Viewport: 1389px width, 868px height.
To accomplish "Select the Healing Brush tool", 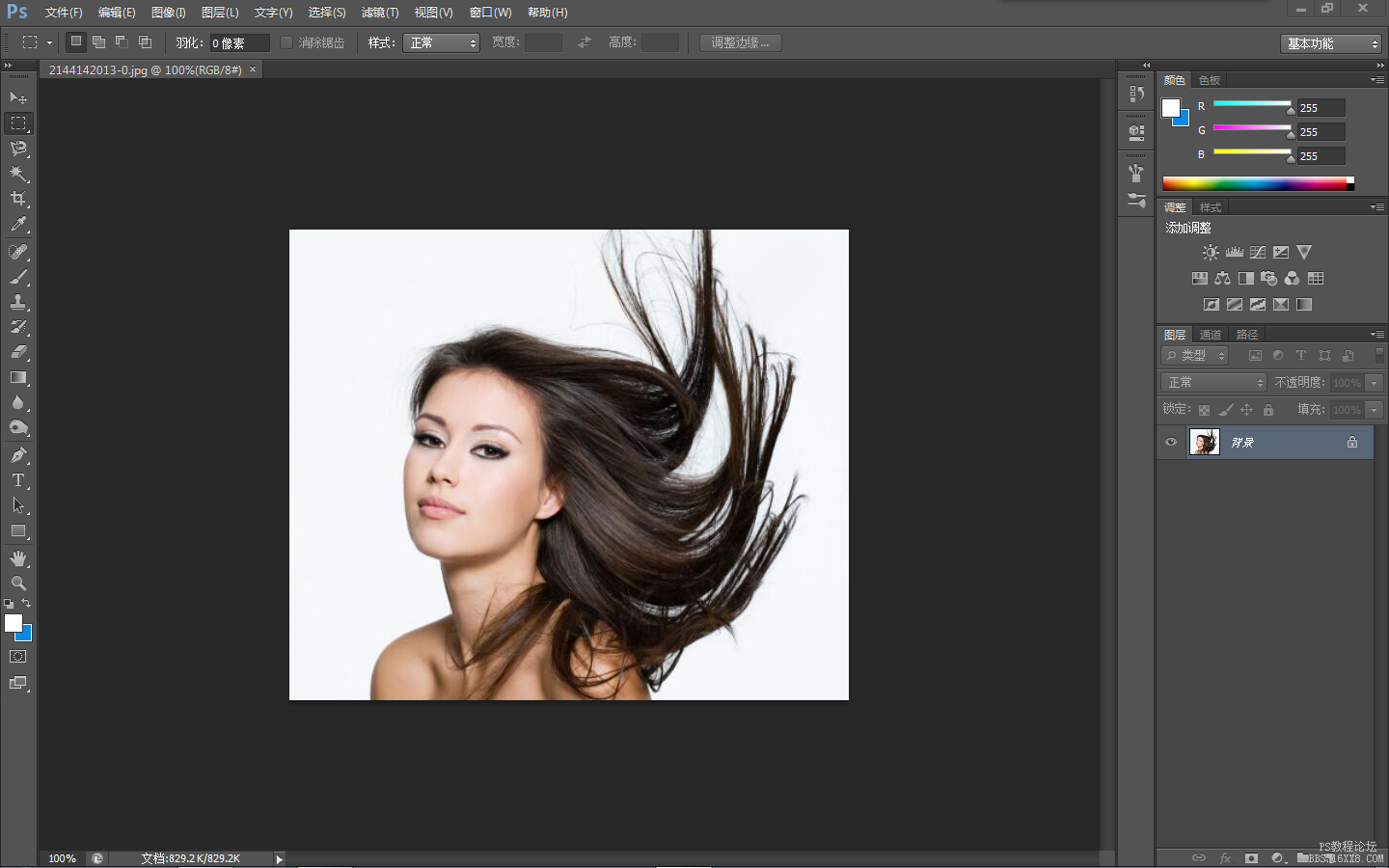I will (18, 252).
